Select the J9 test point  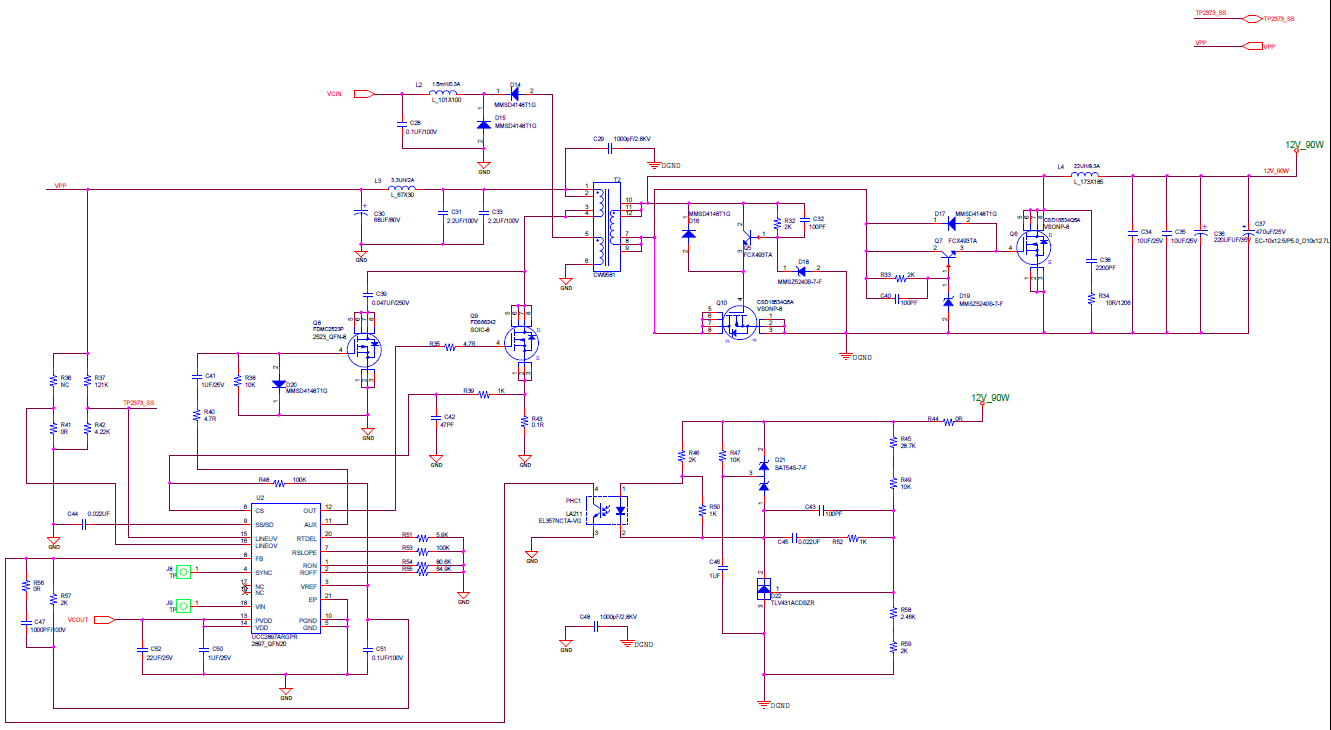183,605
